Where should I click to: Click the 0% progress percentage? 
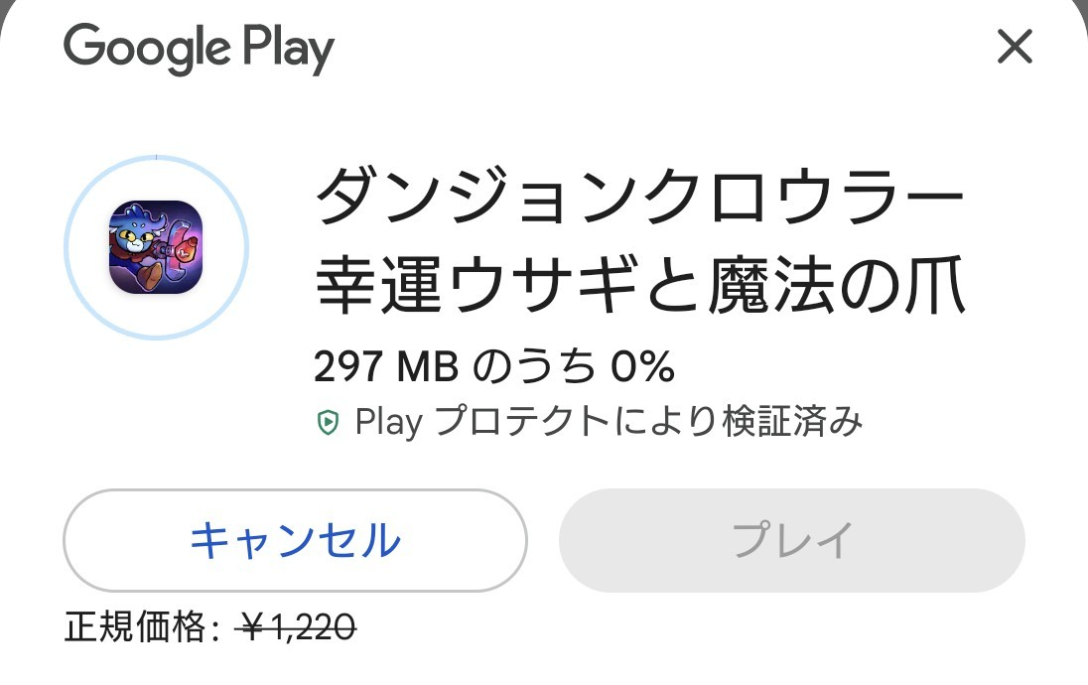coord(643,366)
